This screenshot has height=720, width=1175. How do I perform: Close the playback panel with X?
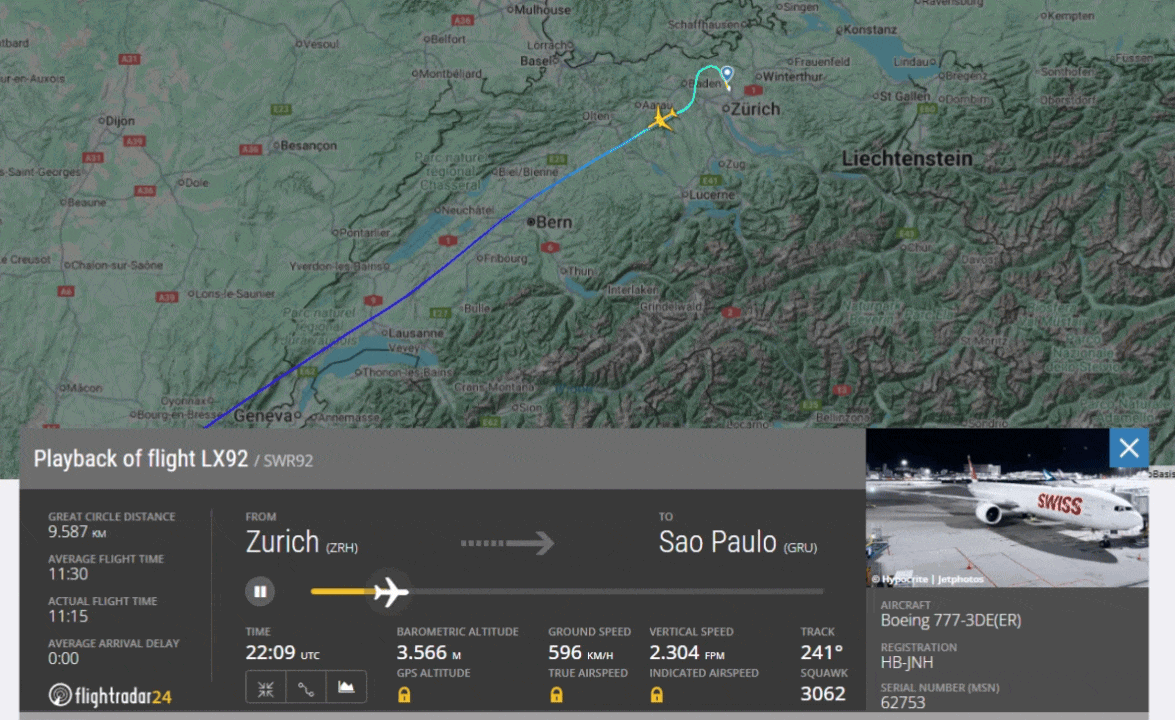tap(1129, 448)
